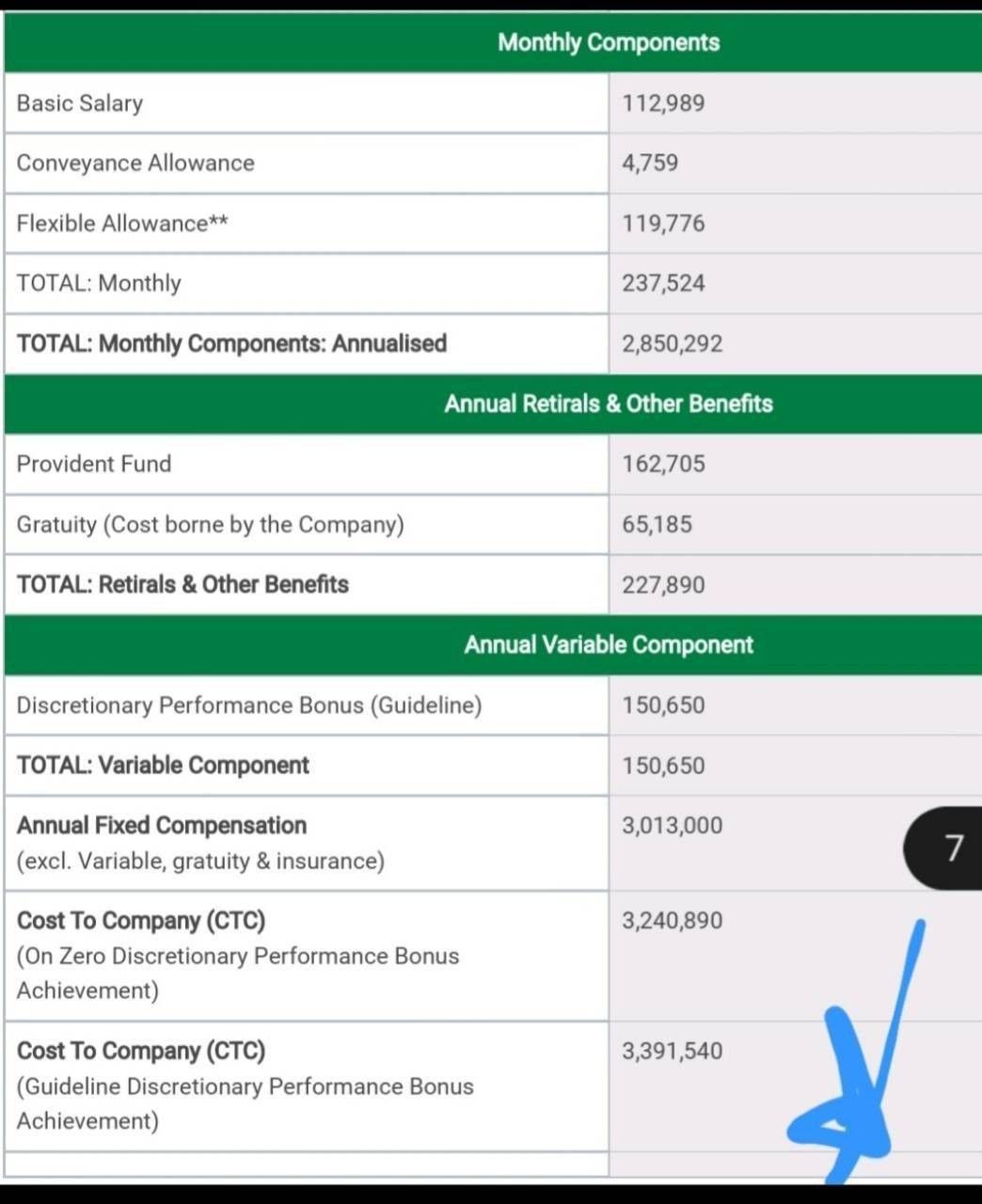The image size is (982, 1204).
Task: Click the Gratuity (Cost borne by the Company) label
Action: pos(210,524)
